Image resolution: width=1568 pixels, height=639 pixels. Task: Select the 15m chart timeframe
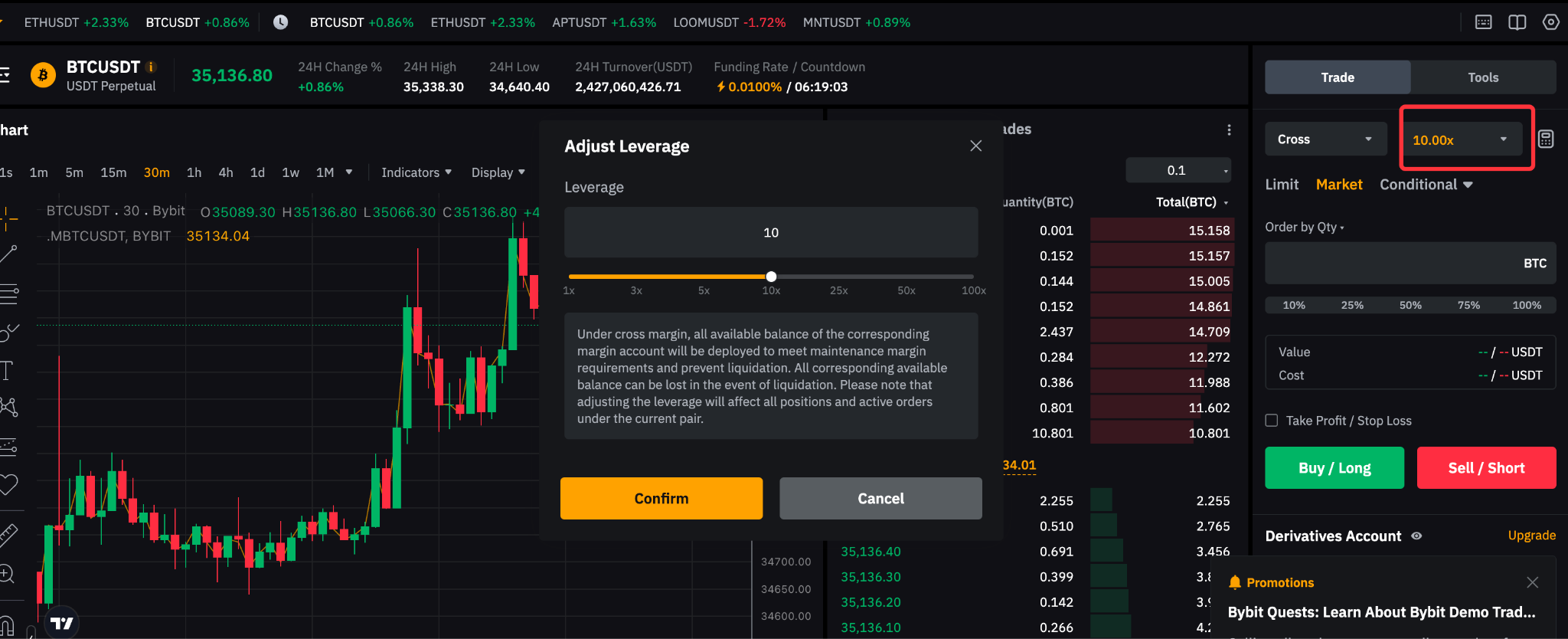pos(113,172)
